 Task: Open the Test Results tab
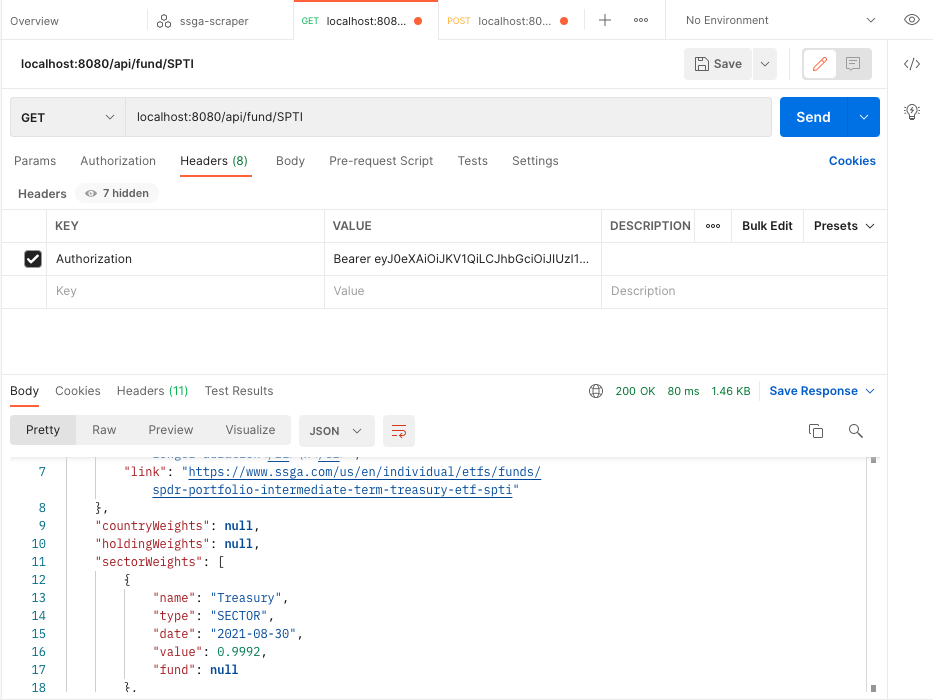click(x=239, y=391)
